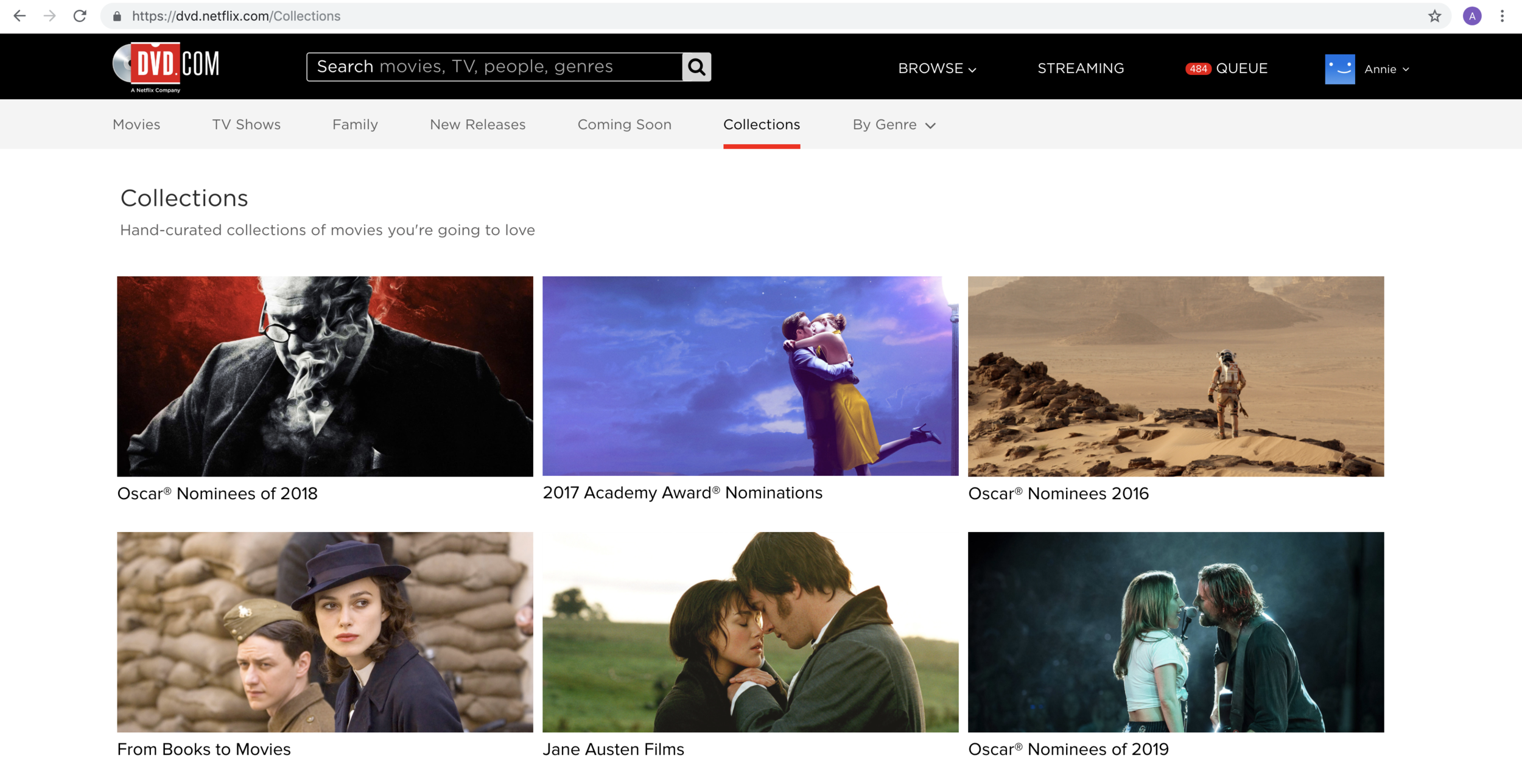Click the padlock site security icon
The image size is (1522, 784).
[117, 16]
